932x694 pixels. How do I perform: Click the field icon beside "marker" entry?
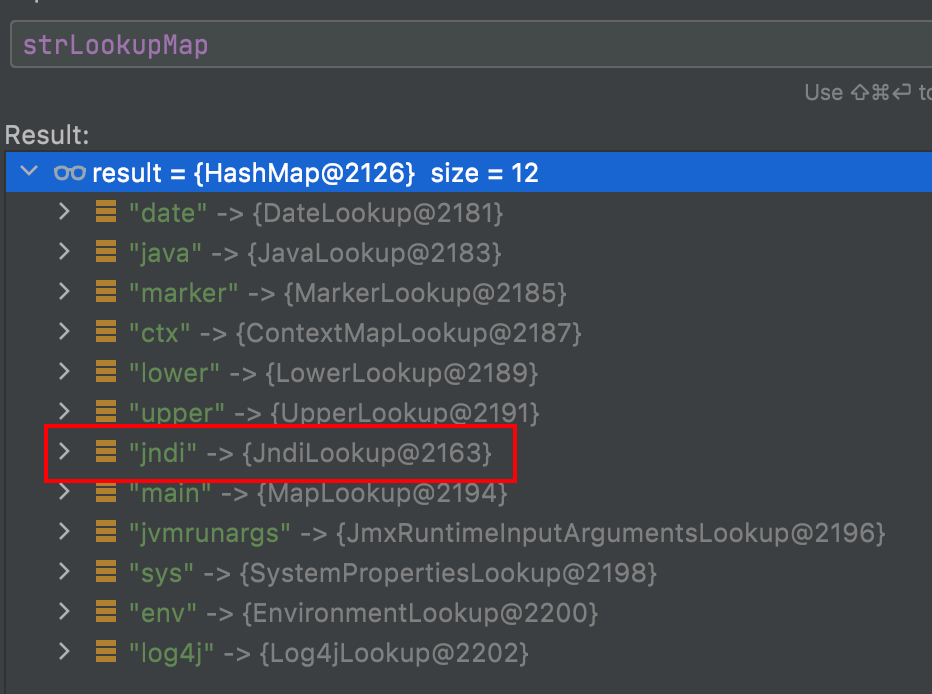coord(105,293)
